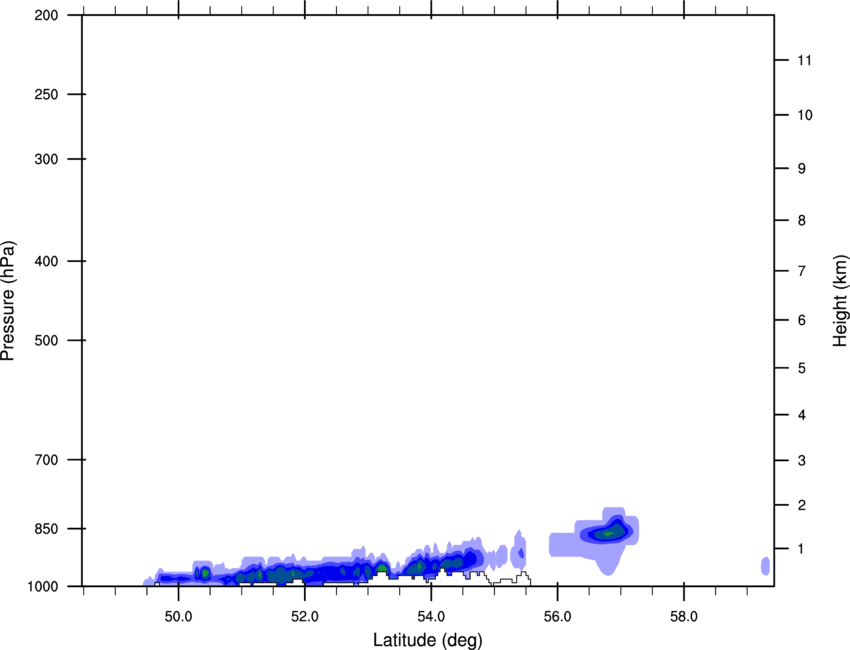Click the 'Pressure (hPa)' axis title

(x=8, y=301)
